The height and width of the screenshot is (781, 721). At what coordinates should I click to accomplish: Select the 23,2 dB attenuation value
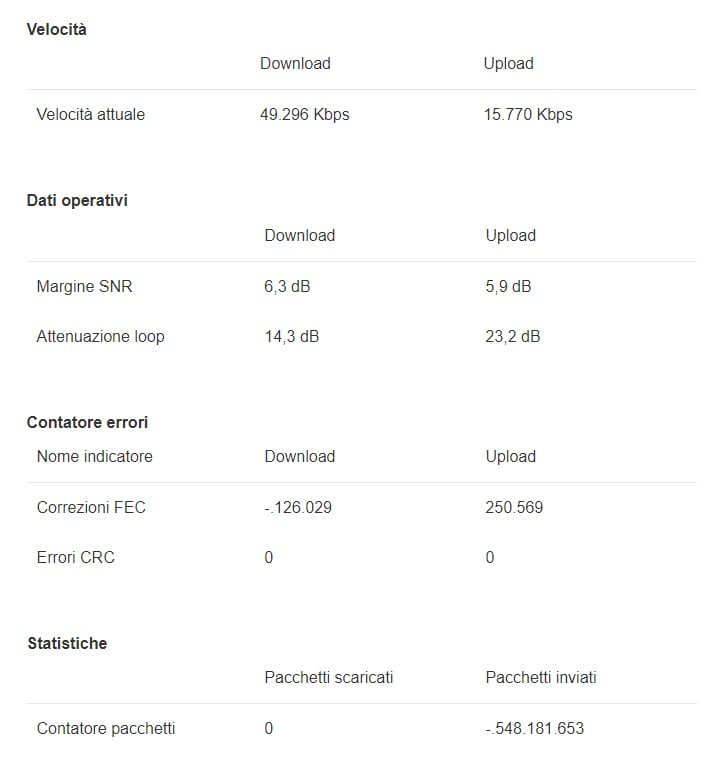point(513,336)
